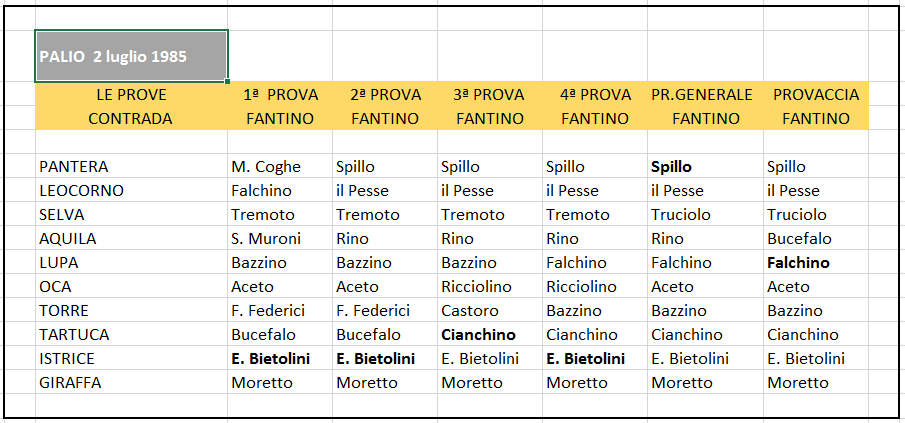This screenshot has width=905, height=423.
Task: Select the M. Coghe cell
Action: [x=280, y=167]
